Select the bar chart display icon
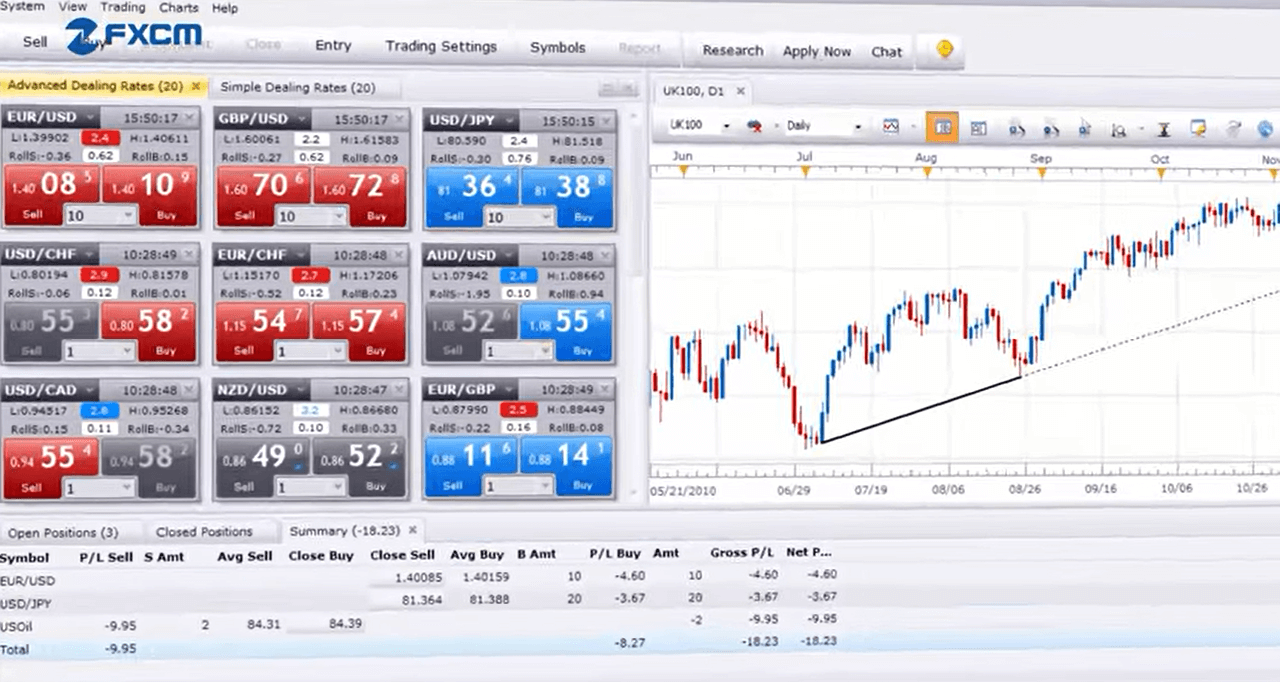This screenshot has width=1280, height=682. (x=978, y=128)
